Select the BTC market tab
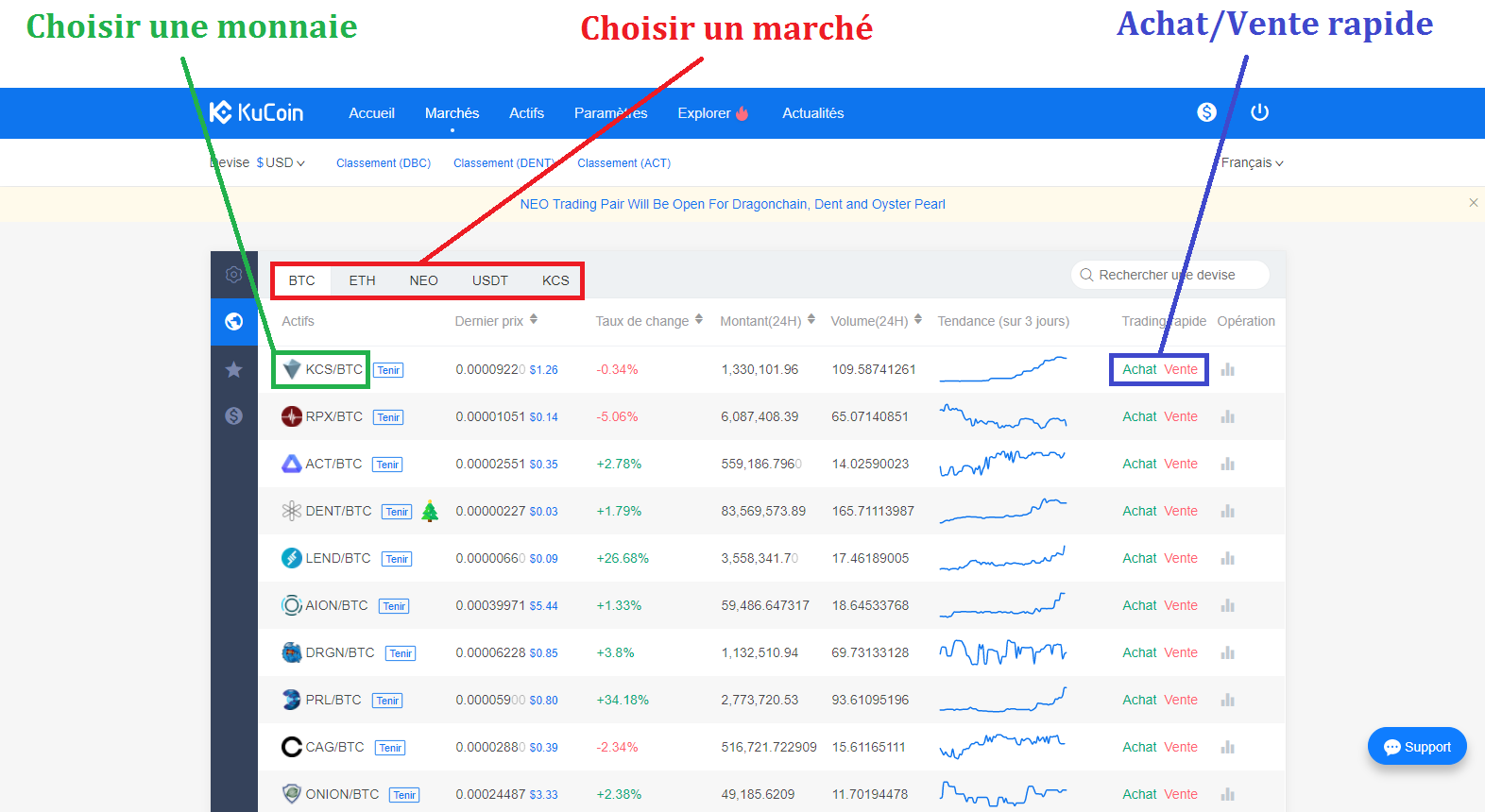Viewport: 1485px width, 812px height. pyautogui.click(x=301, y=280)
